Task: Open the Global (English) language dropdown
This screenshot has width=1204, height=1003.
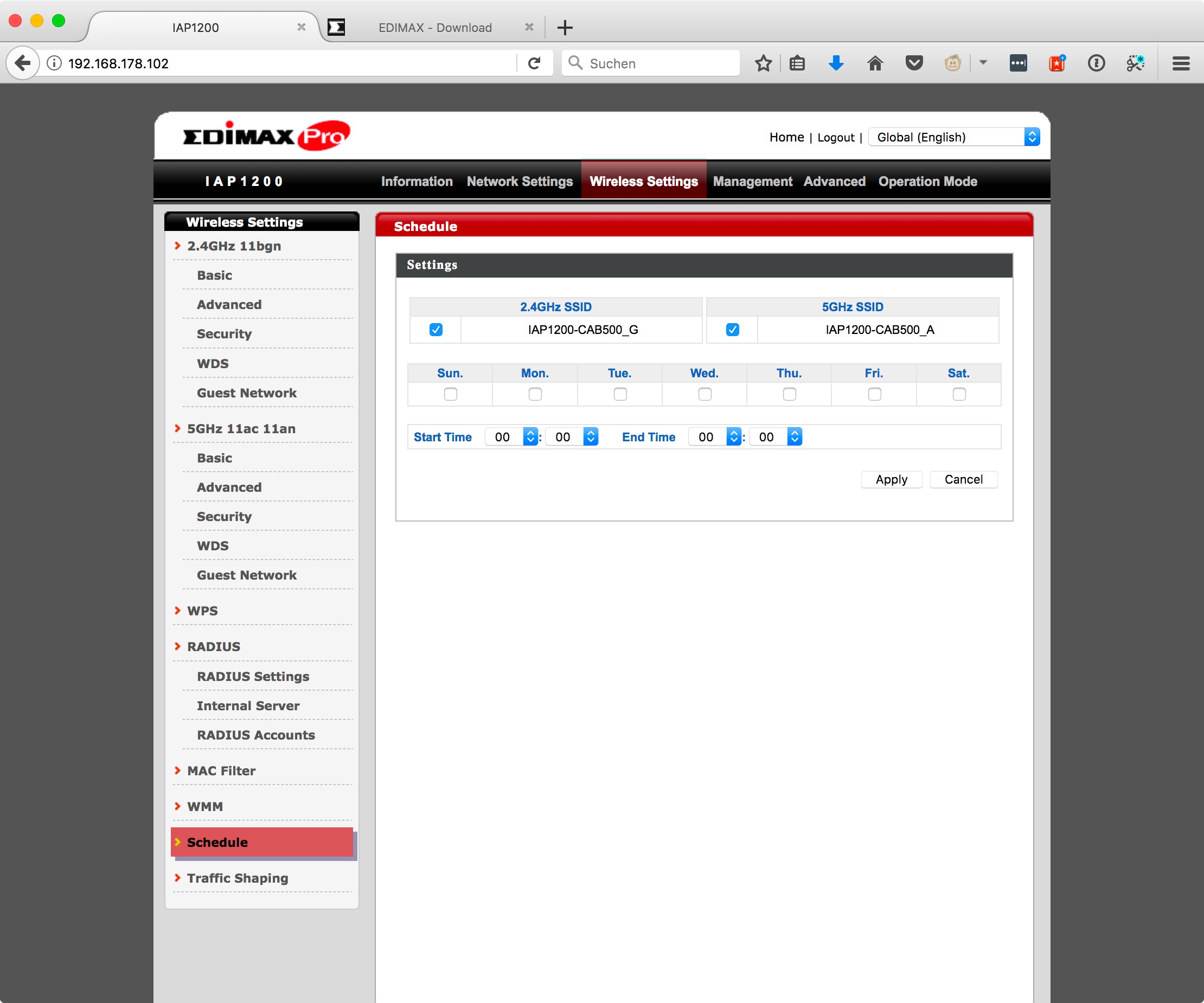Action: click(x=954, y=137)
